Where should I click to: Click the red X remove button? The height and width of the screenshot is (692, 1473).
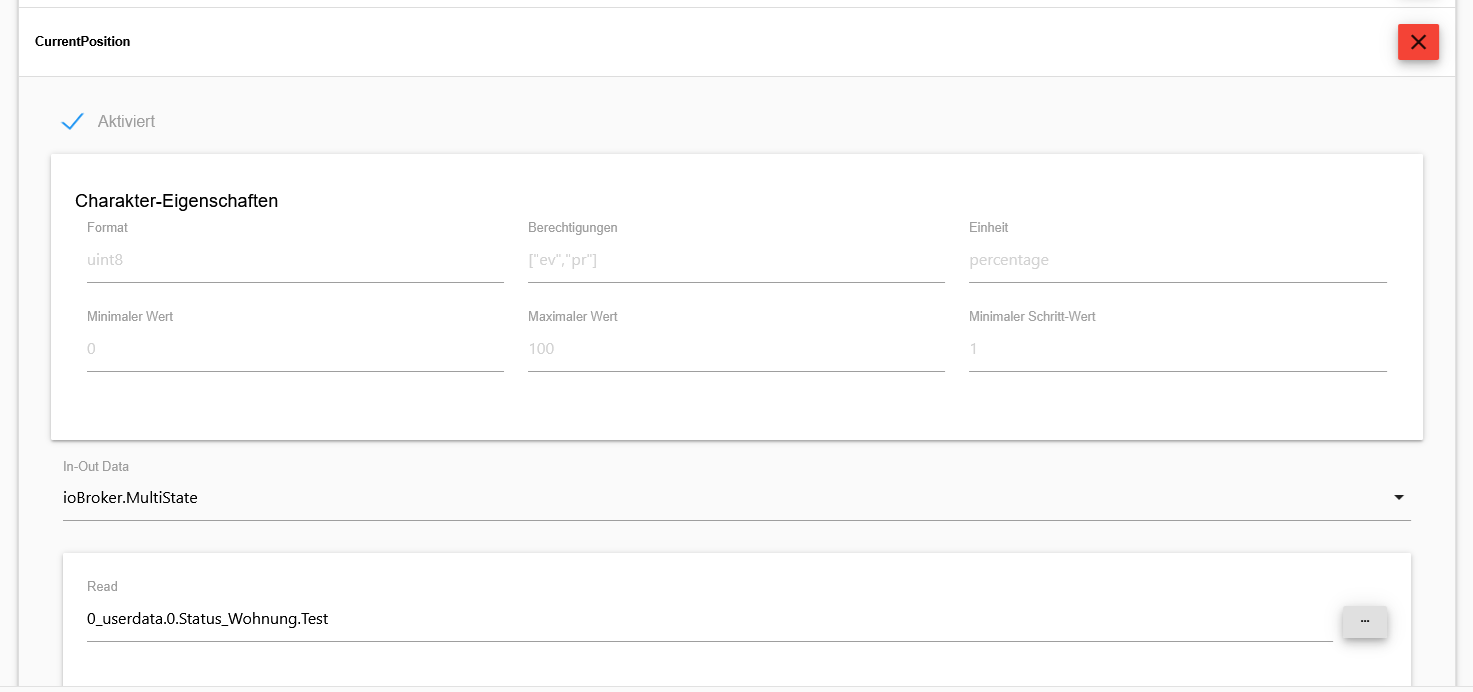tap(1417, 42)
